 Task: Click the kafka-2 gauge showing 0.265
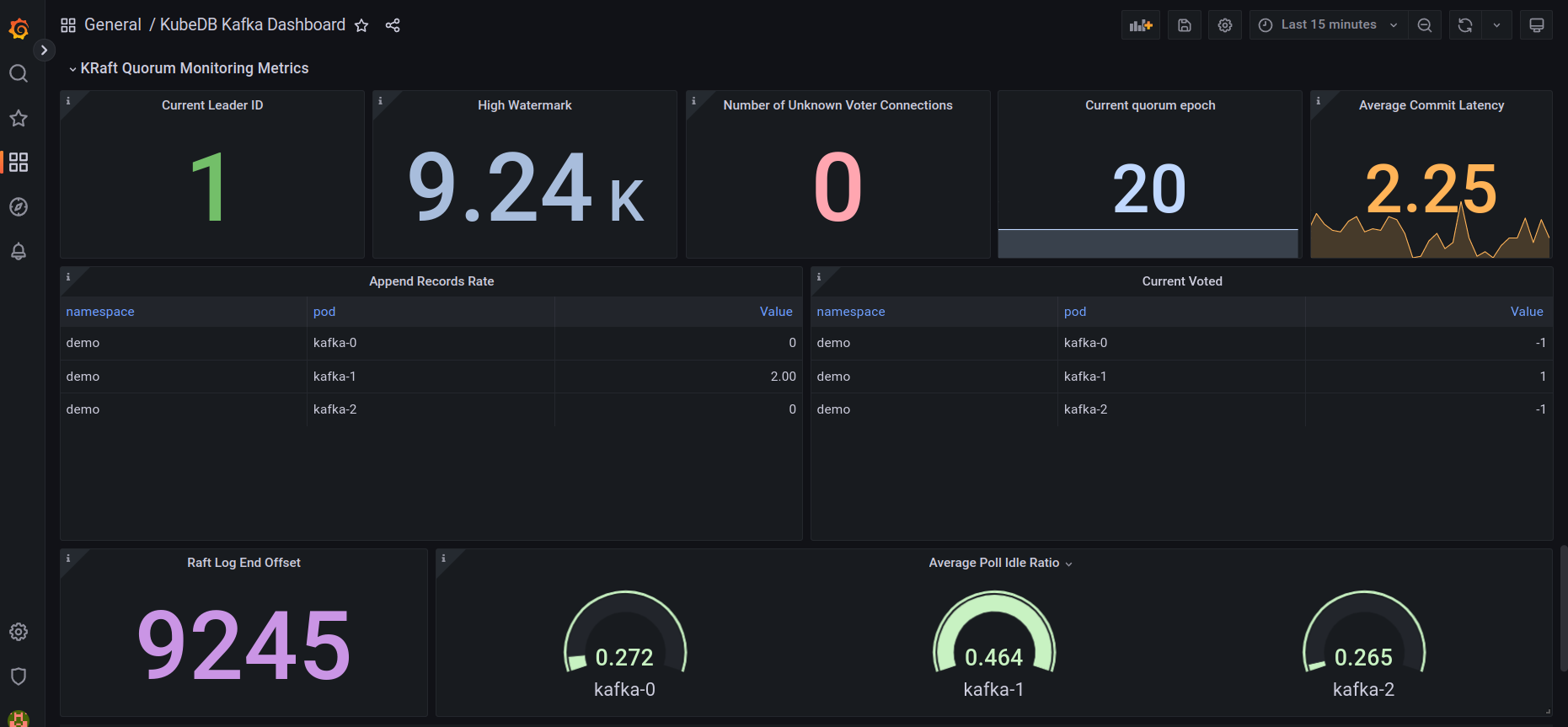1363,633
